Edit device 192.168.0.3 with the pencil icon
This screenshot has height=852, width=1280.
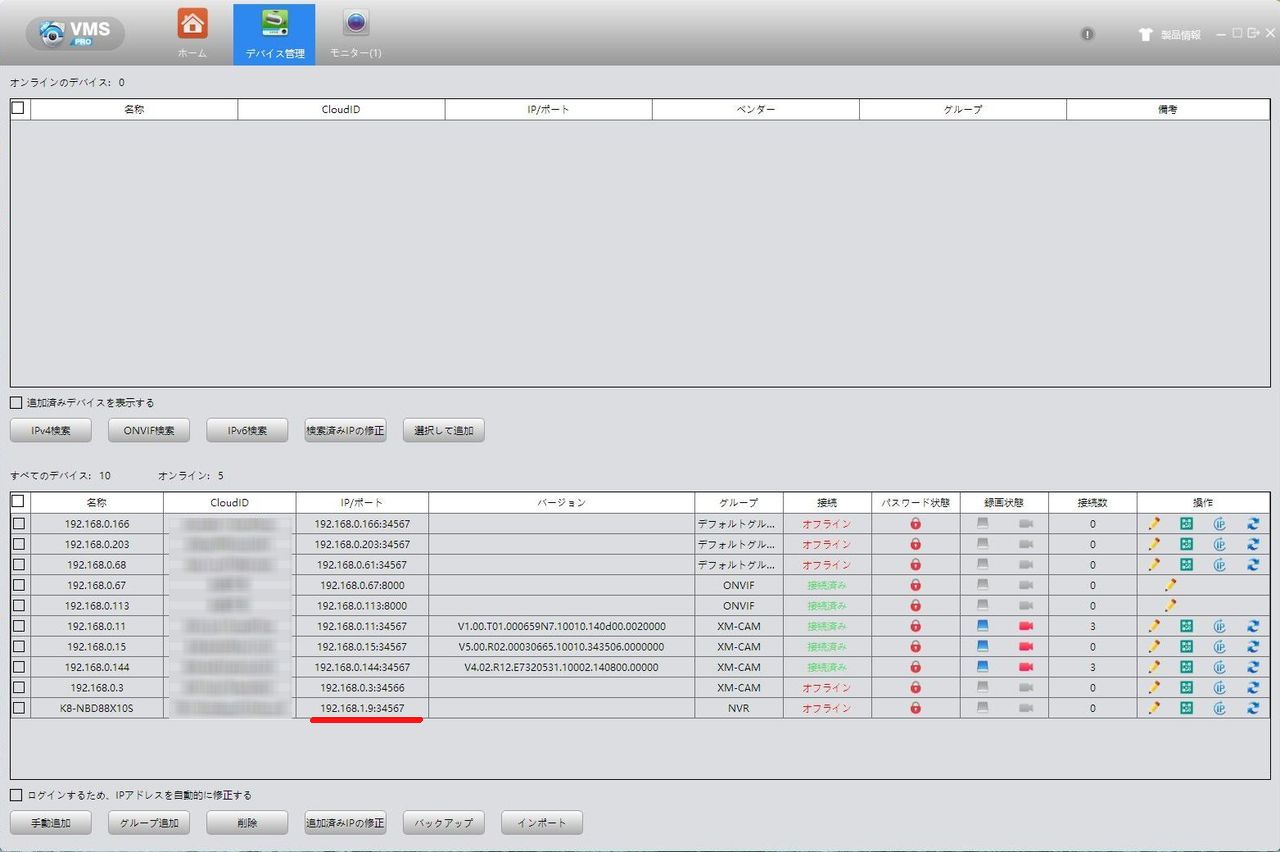point(1154,687)
